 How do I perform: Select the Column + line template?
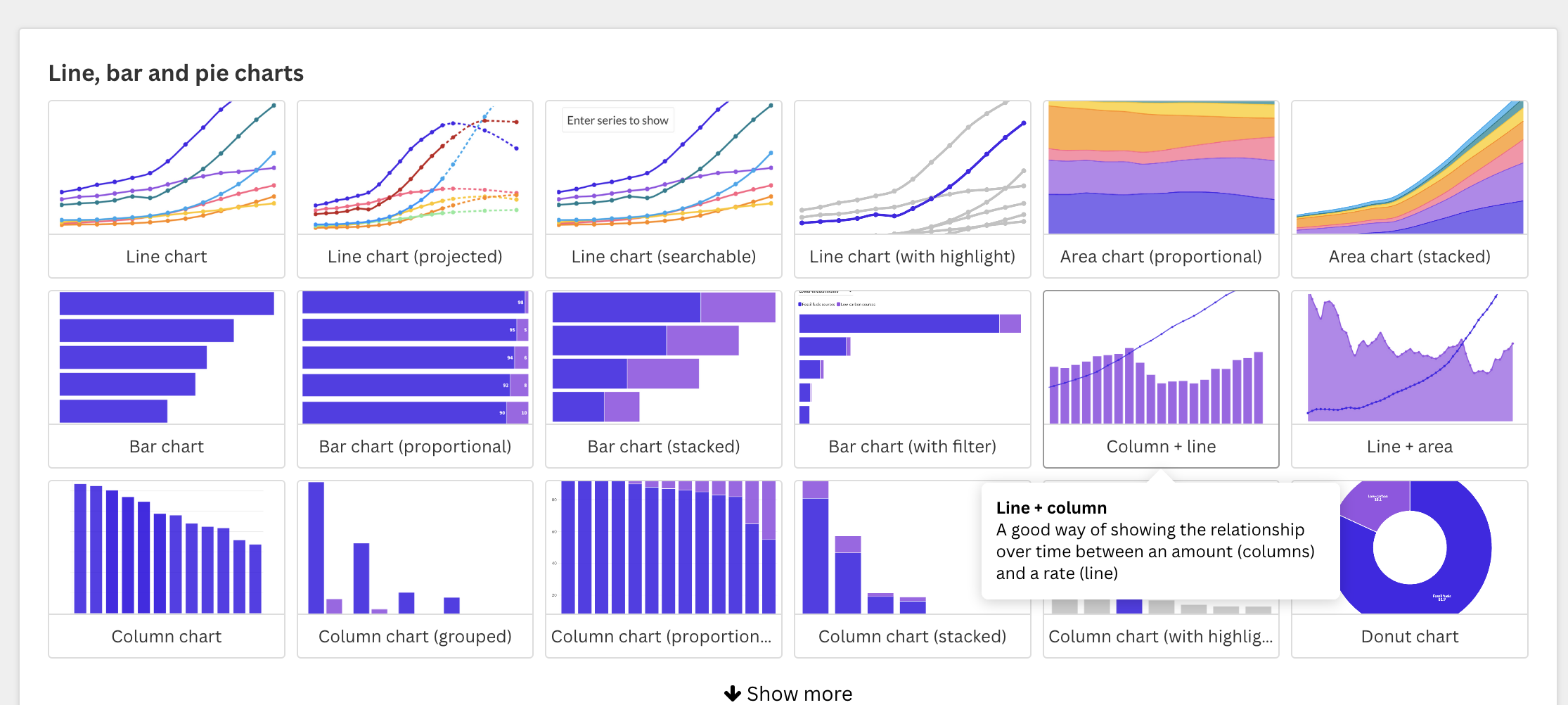tap(1161, 379)
